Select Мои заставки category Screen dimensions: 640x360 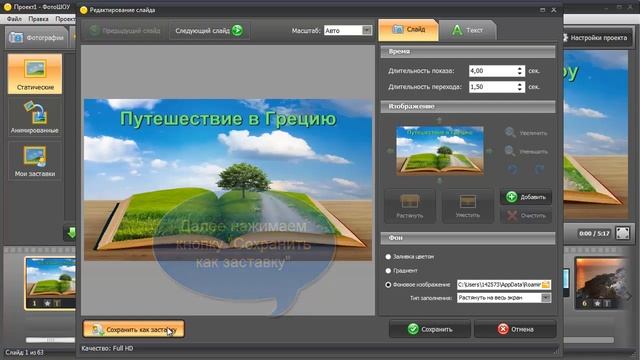[35, 161]
